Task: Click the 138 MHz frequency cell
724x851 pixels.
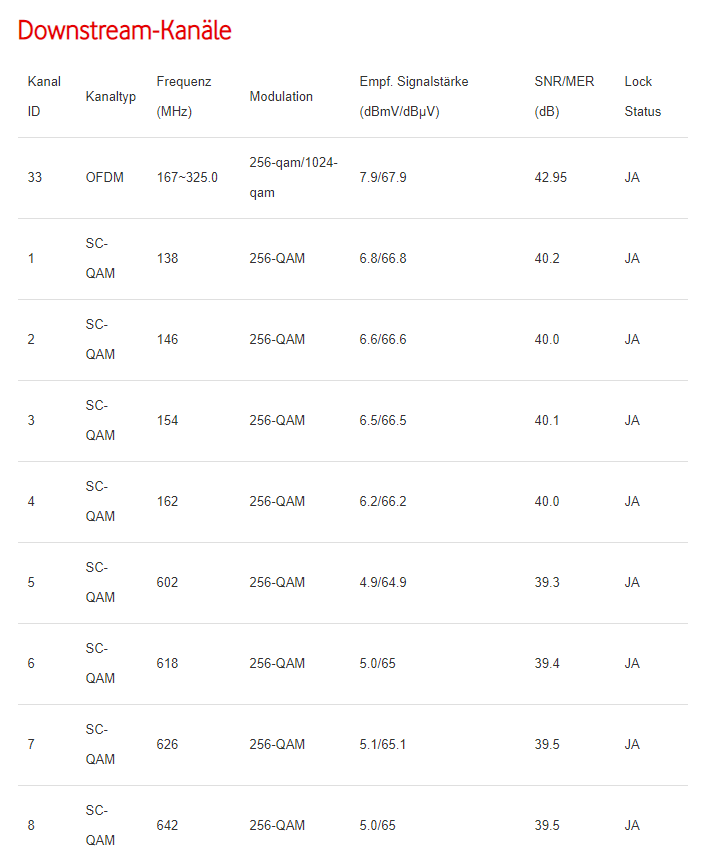Action: tap(168, 259)
